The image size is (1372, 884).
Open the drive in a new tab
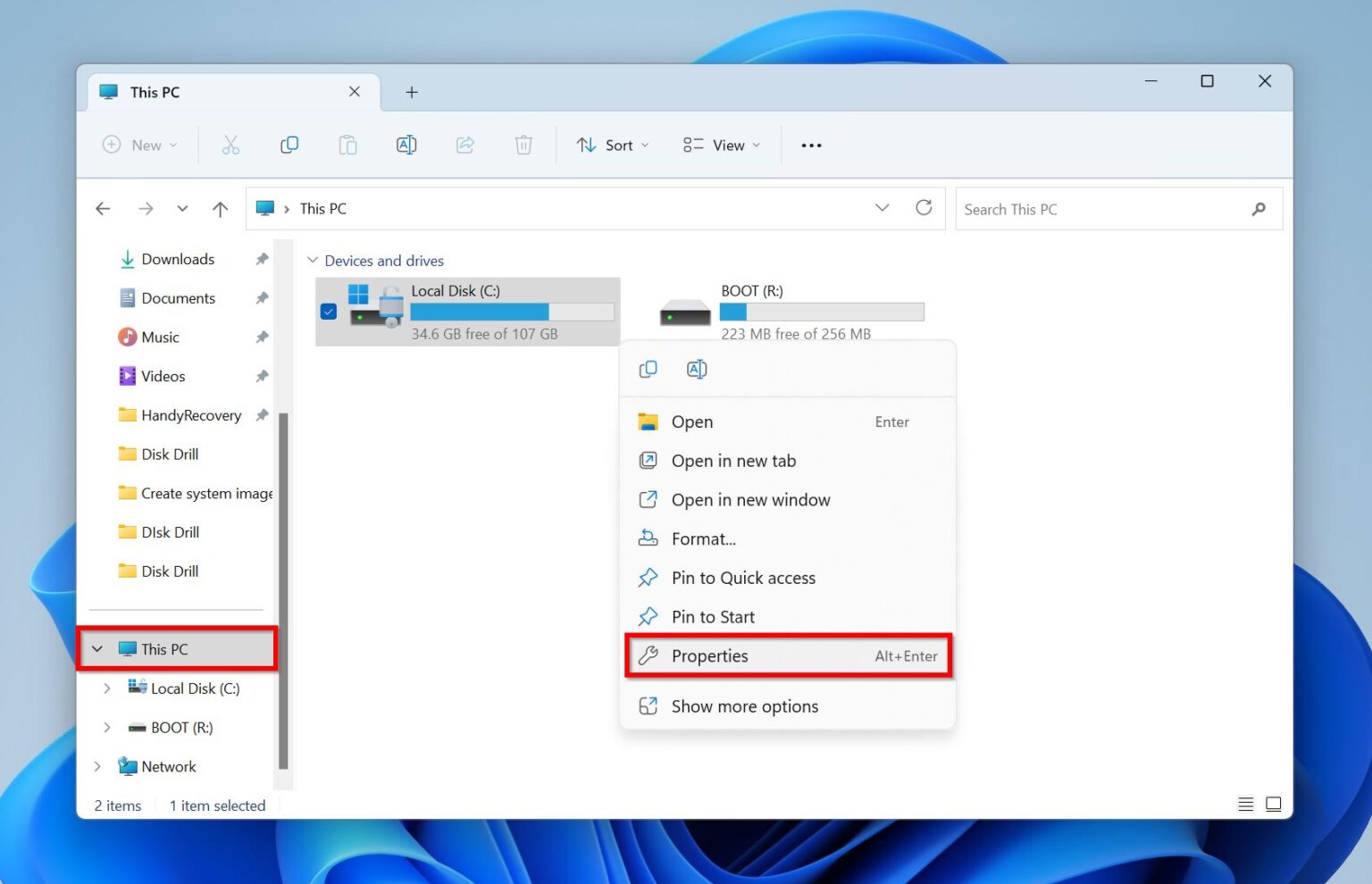[733, 461]
